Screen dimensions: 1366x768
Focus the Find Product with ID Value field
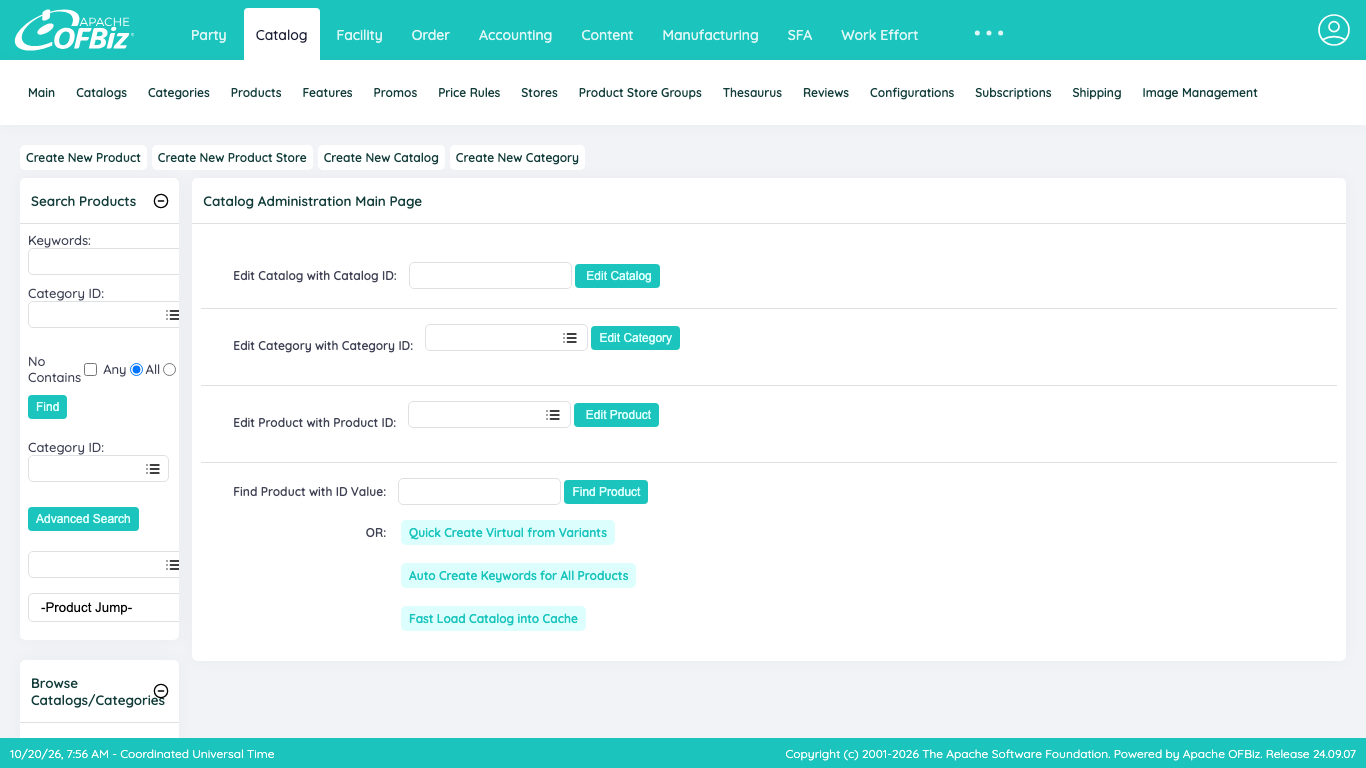click(x=479, y=492)
